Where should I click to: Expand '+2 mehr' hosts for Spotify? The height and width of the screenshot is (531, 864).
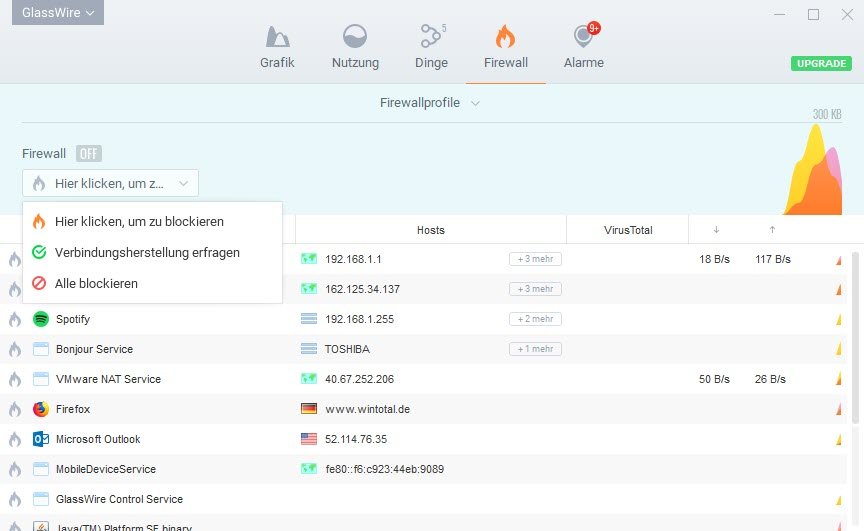pyautogui.click(x=535, y=319)
